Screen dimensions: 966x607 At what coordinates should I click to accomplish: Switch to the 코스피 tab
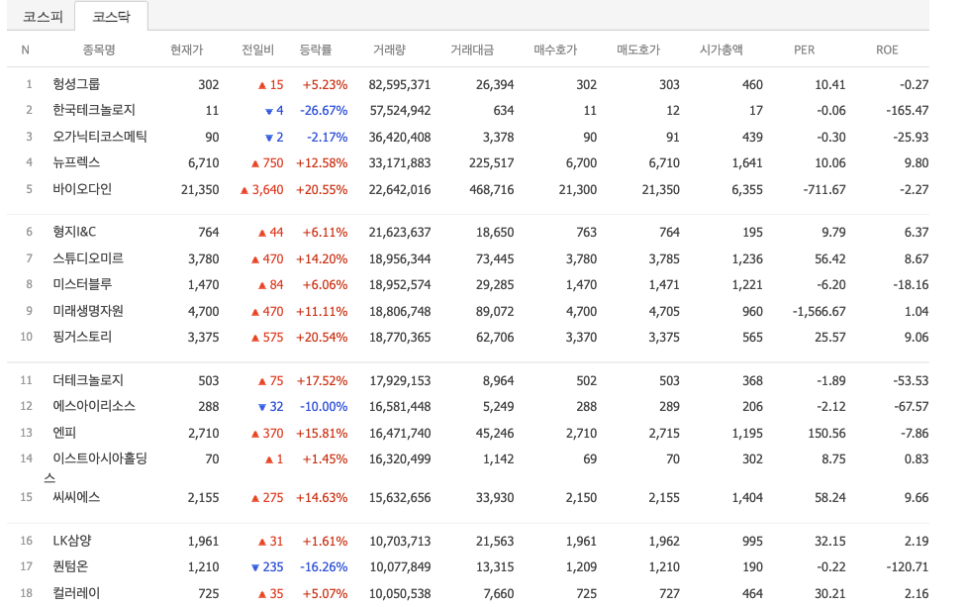click(x=43, y=17)
